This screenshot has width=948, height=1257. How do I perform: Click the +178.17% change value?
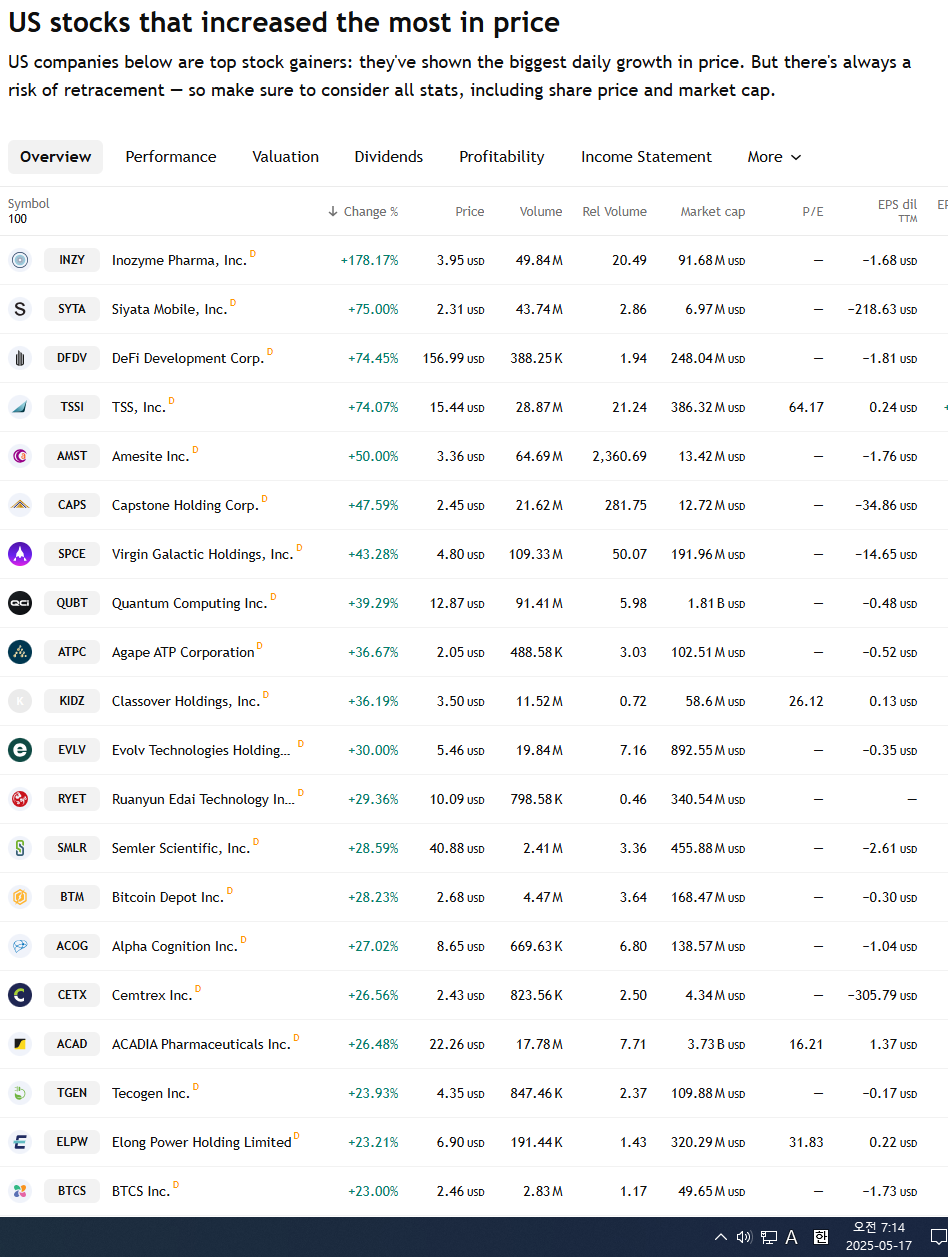(369, 260)
